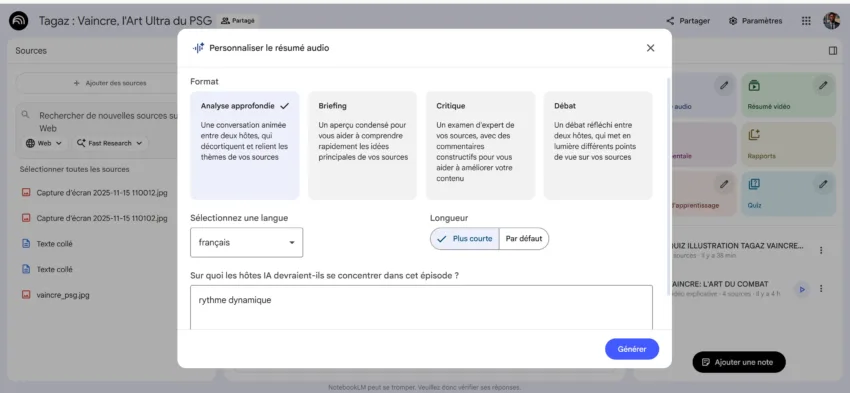
Task: Select the Débat format card
Action: click(x=598, y=145)
